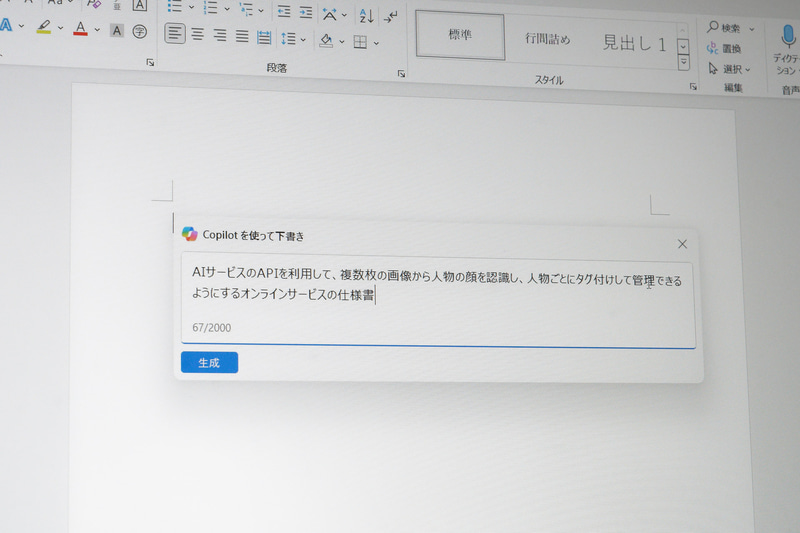Viewport: 800px width, 533px height.
Task: Click the 検索 search button
Action: click(x=723, y=28)
